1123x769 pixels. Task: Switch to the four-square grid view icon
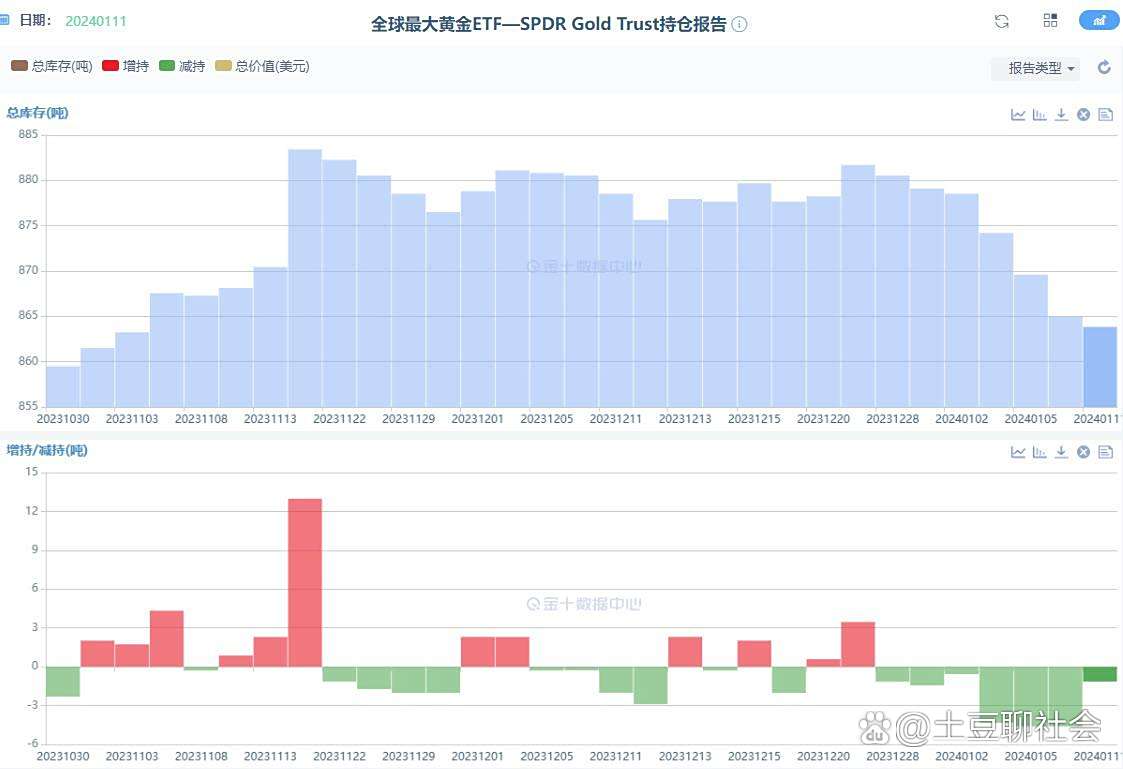click(x=1051, y=21)
